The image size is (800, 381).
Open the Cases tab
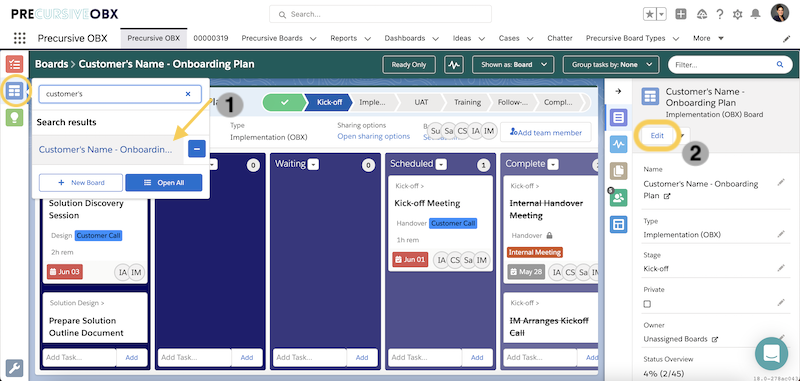pyautogui.click(x=509, y=38)
